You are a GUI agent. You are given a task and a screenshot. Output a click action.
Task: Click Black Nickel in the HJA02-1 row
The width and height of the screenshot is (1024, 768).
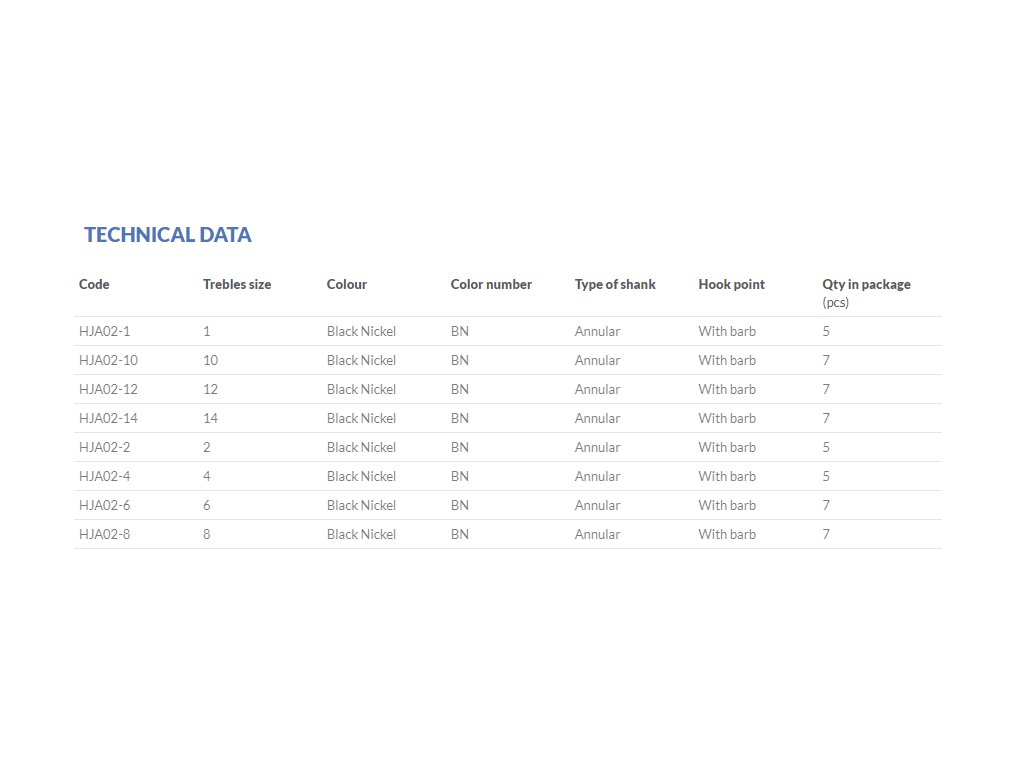pos(361,331)
